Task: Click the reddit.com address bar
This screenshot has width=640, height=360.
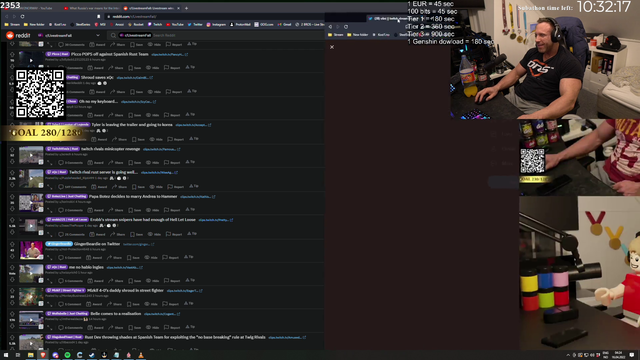Action: click(214, 16)
